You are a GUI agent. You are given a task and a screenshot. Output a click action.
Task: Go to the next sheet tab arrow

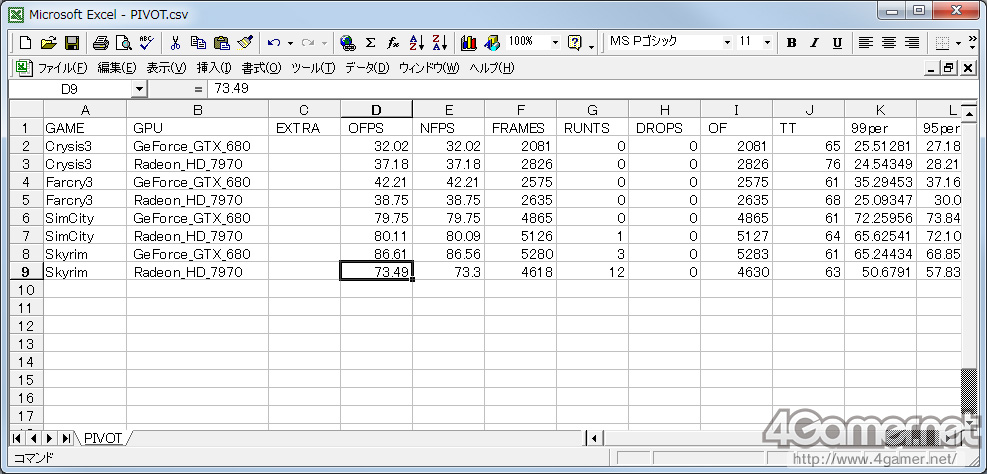pos(49,438)
